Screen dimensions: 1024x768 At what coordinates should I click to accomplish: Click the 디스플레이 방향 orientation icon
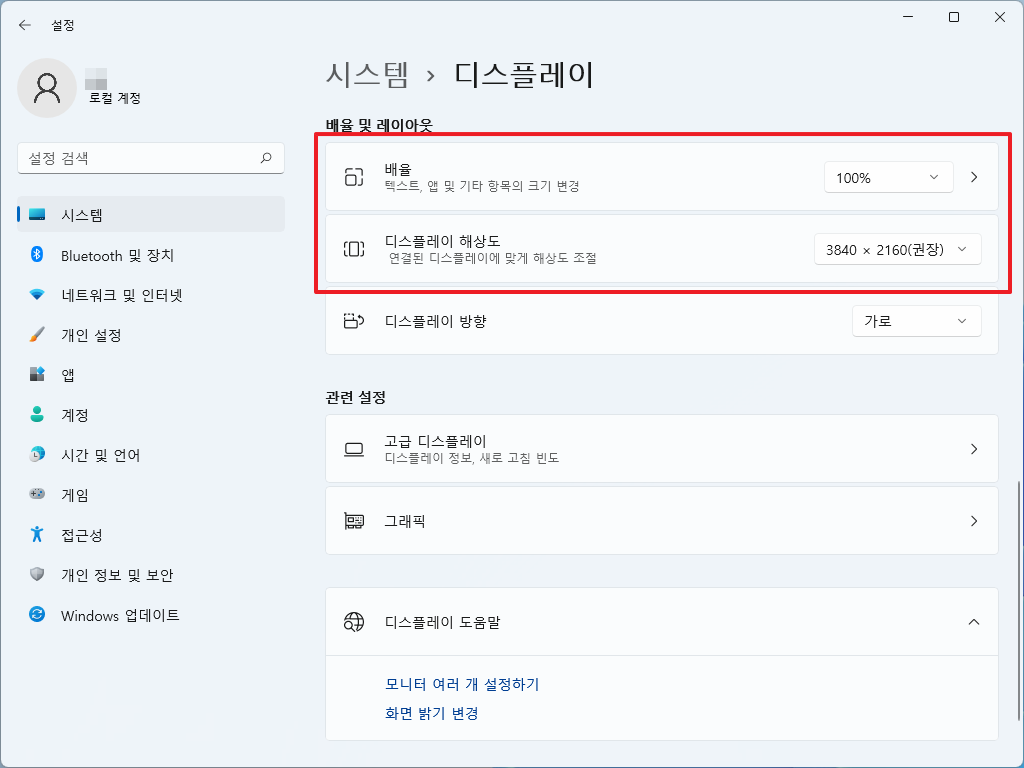(x=354, y=321)
